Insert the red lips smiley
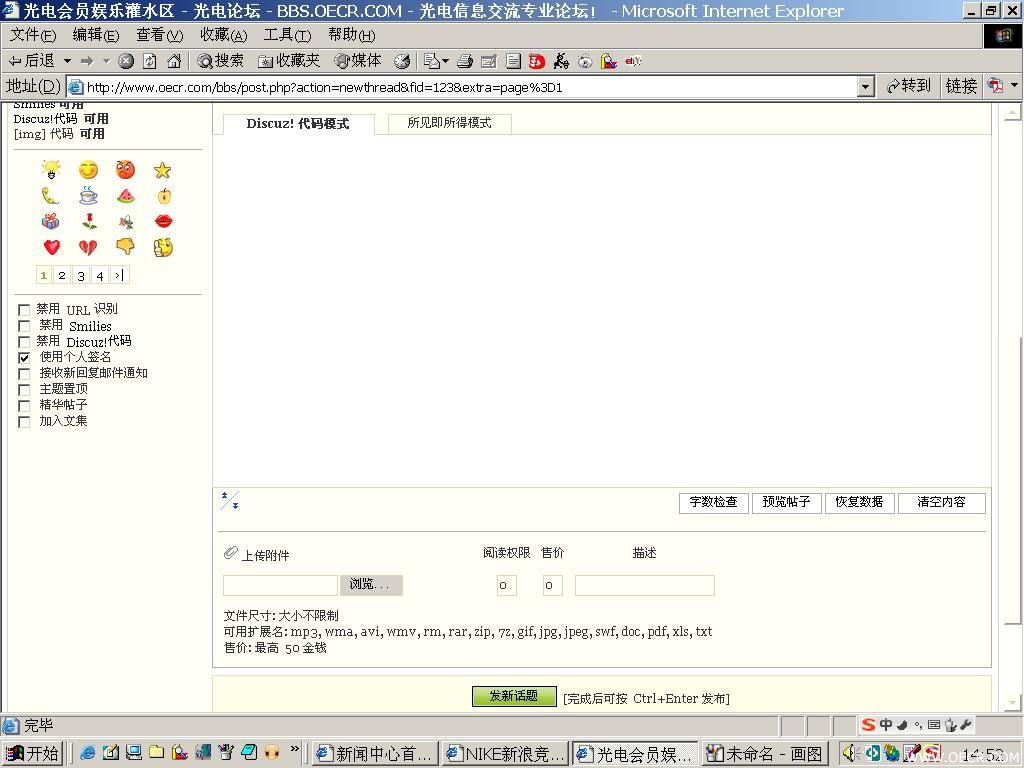Screen dimensions: 1024x768 click(x=163, y=221)
